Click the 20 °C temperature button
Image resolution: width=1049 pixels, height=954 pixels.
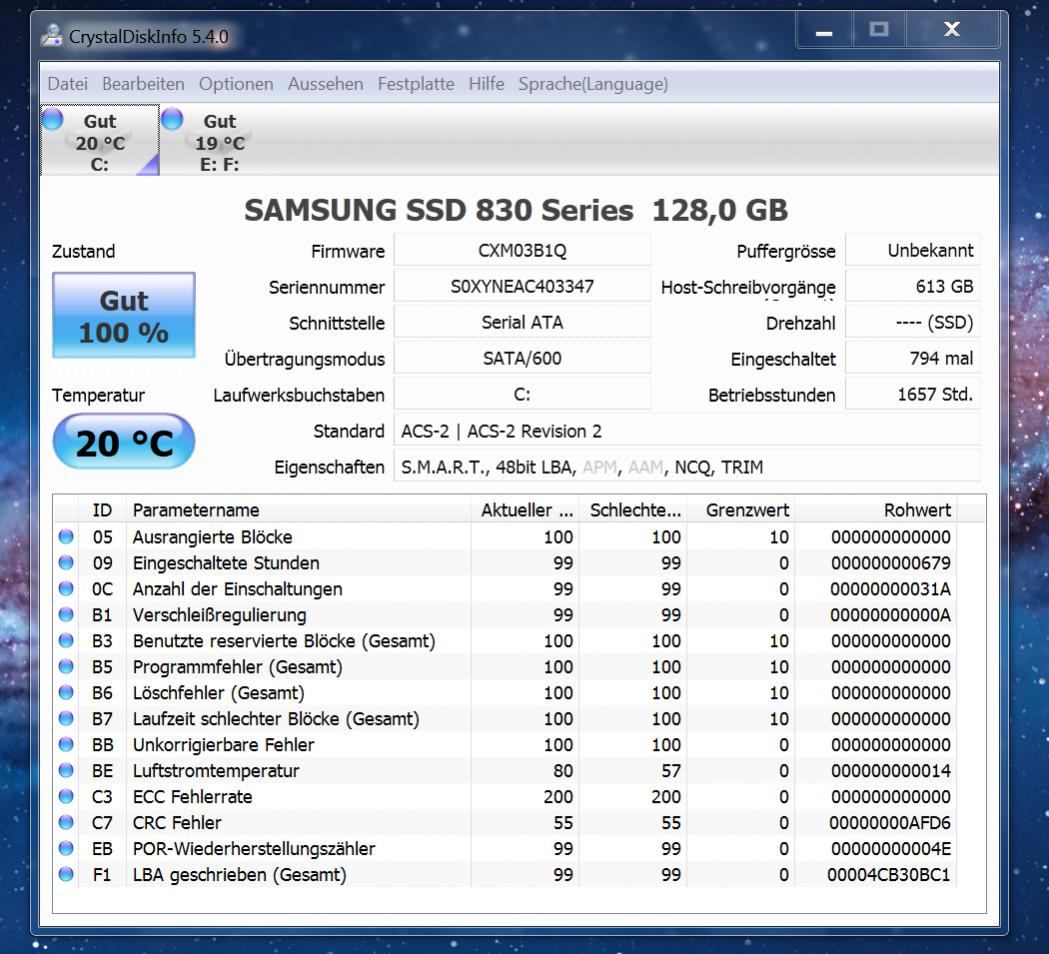124,442
